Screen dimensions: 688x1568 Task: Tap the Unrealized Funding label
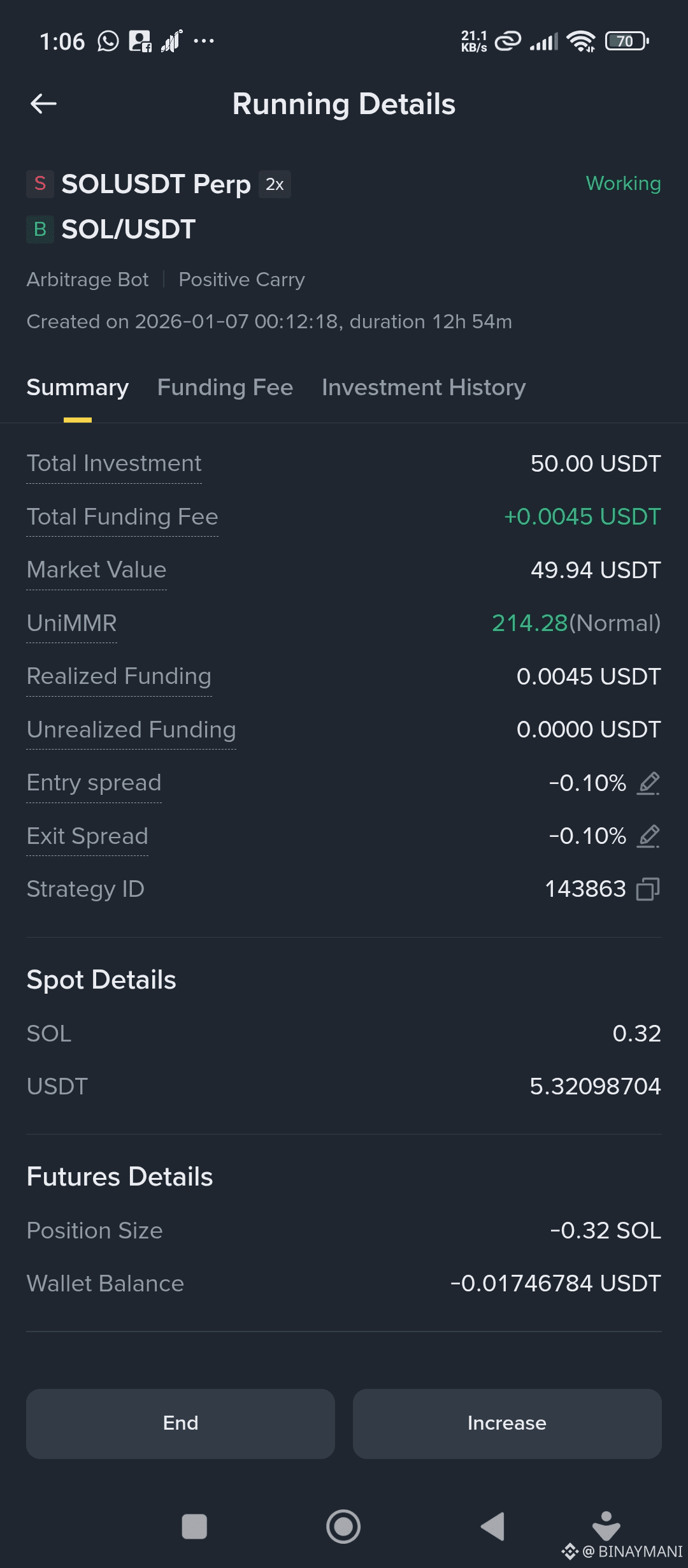tap(131, 730)
